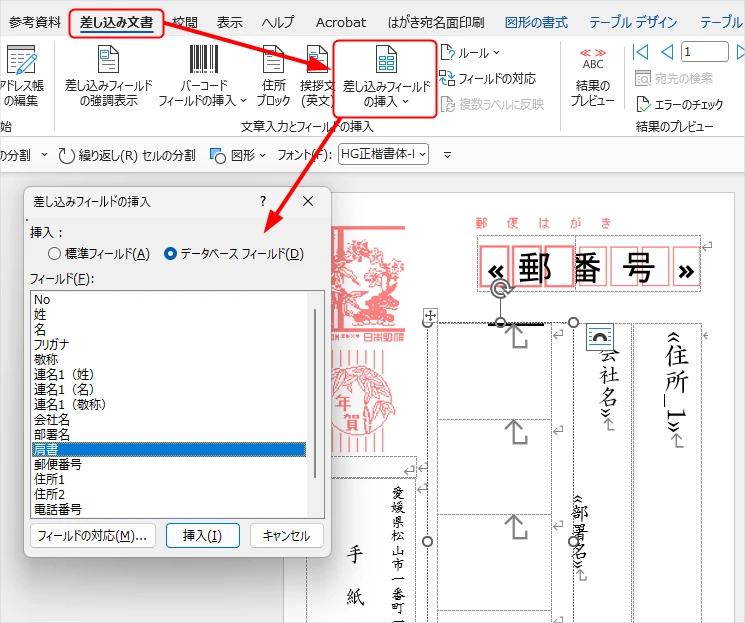The height and width of the screenshot is (623, 745).
Task: Select field No in list
Action: 169,299
